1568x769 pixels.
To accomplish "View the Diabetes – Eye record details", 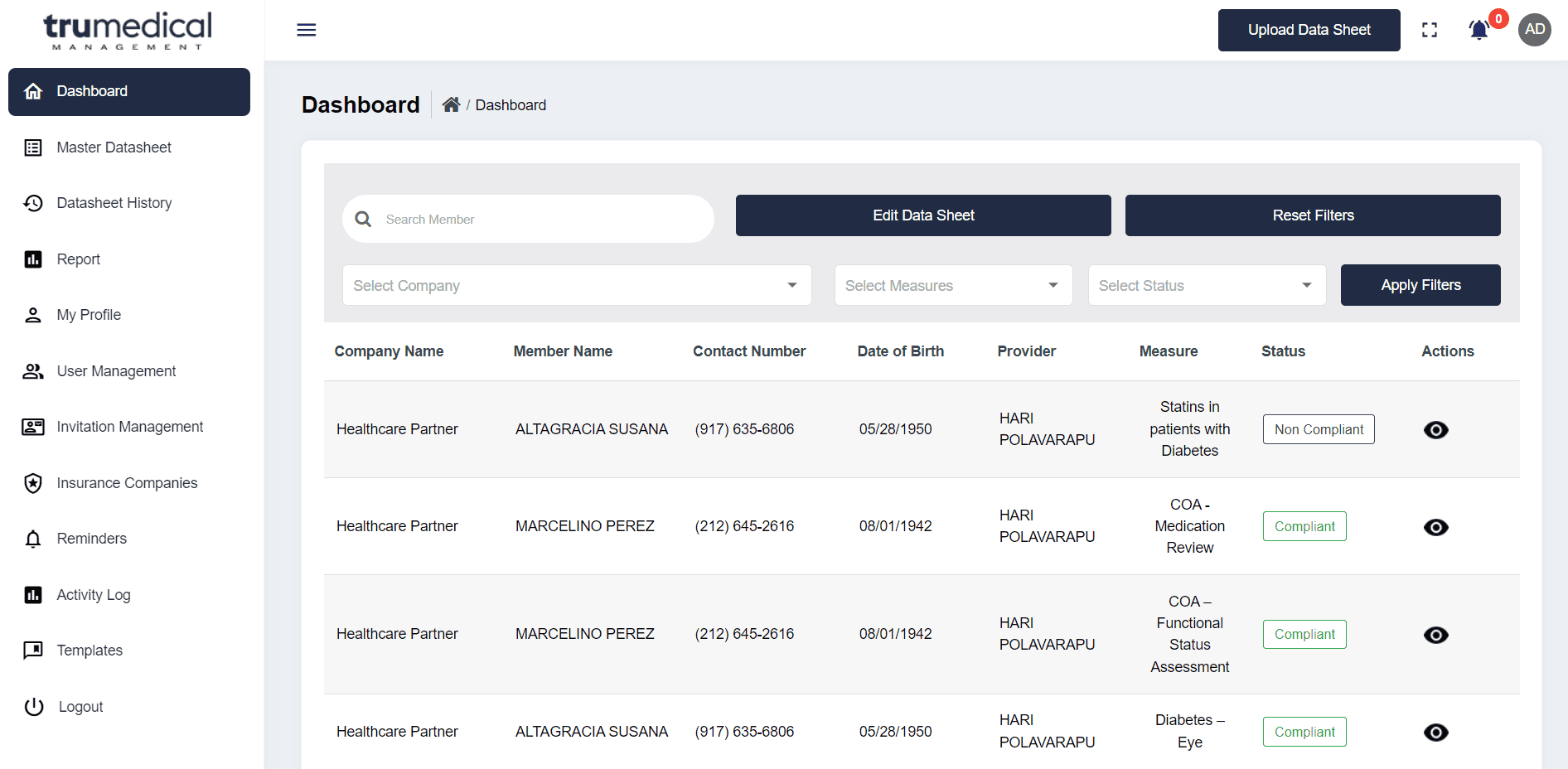I will click(x=1436, y=732).
